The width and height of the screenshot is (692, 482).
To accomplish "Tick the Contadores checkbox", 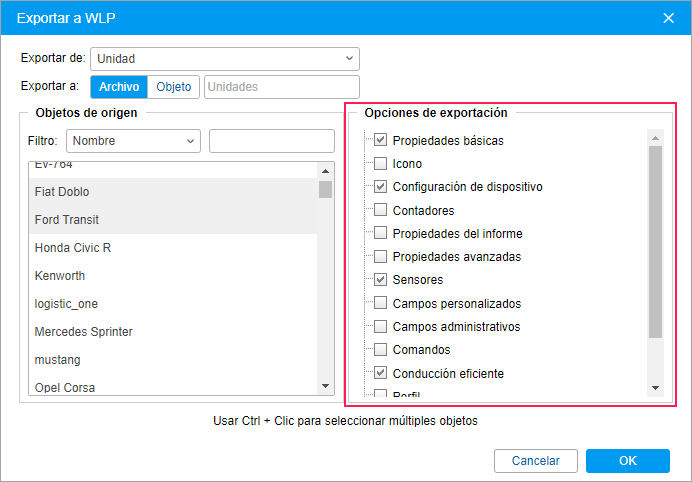I will coord(380,210).
